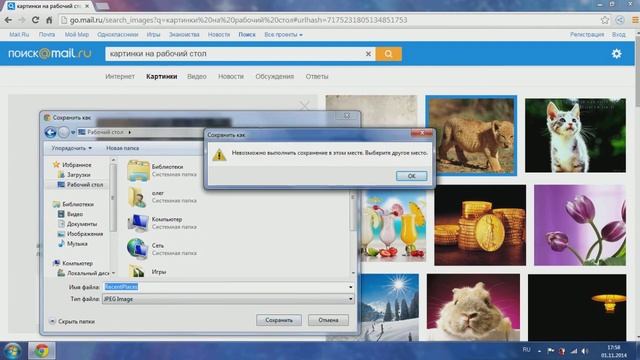This screenshot has width=640, height=360.
Task: Click the orange search magnifier button
Action: click(388, 54)
